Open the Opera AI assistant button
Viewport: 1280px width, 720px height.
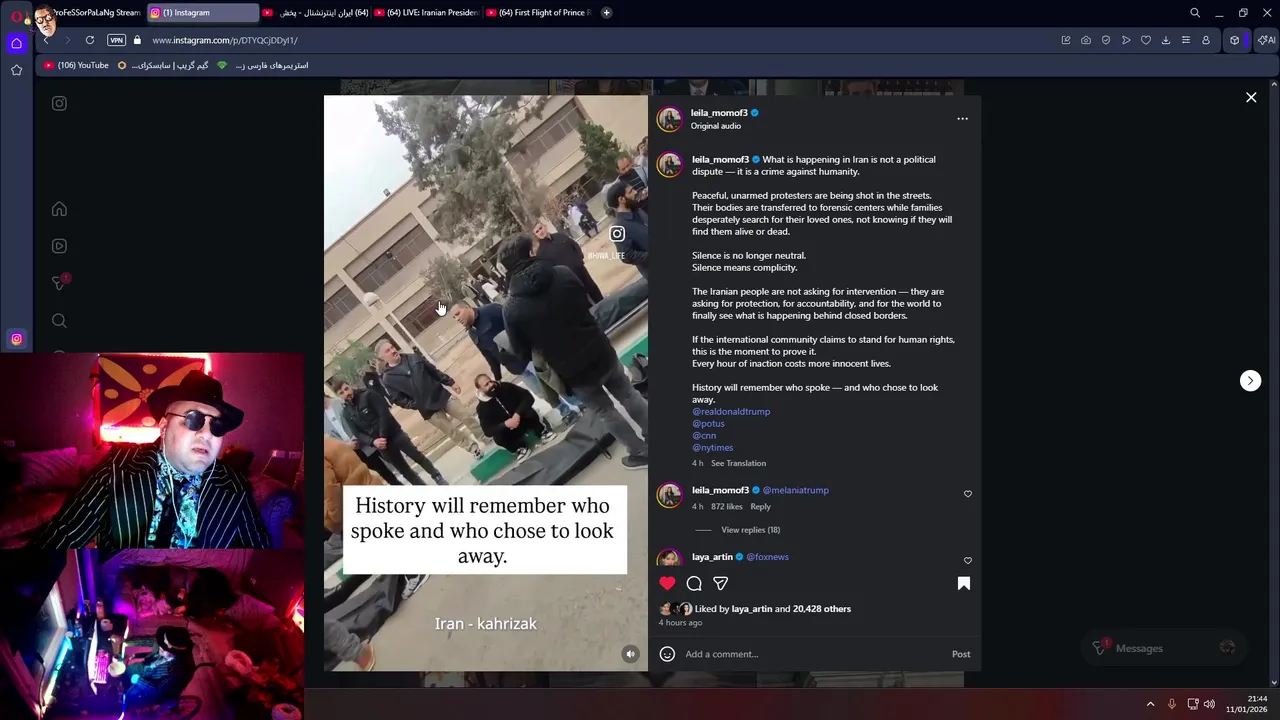[x=1266, y=40]
